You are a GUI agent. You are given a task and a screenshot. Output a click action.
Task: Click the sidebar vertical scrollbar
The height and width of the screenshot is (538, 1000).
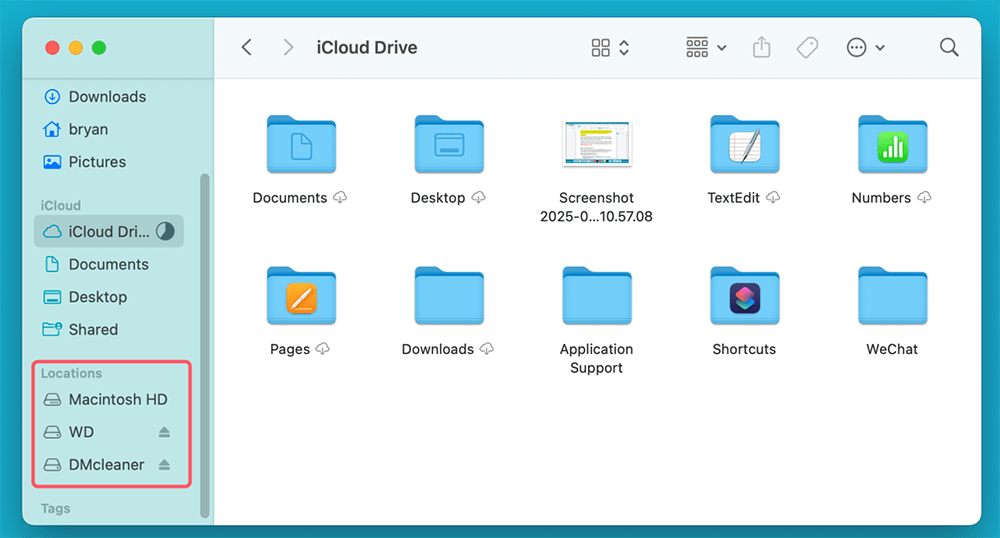click(x=205, y=345)
